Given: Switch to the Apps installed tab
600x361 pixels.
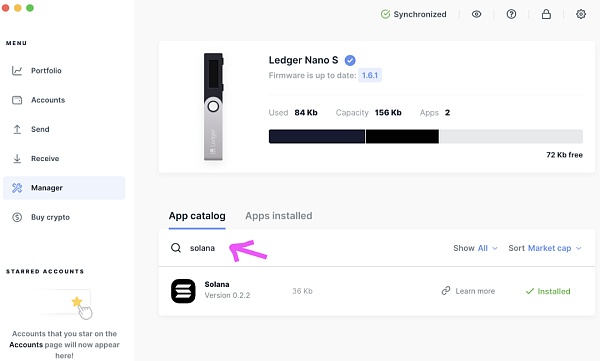Looking at the screenshot, I should coord(279,216).
